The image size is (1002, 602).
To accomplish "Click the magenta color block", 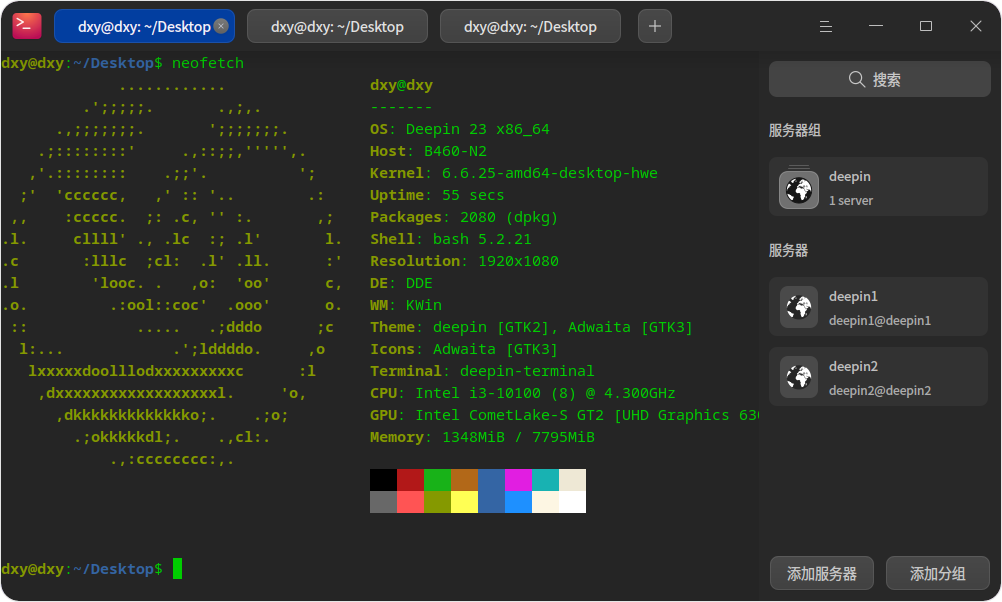I will click(518, 480).
